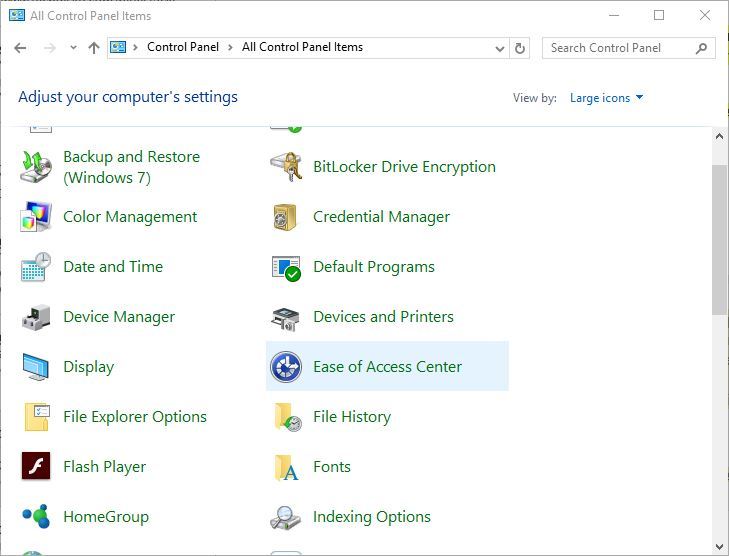
Task: Open the recent locations dropdown arrow
Action: [x=73, y=48]
